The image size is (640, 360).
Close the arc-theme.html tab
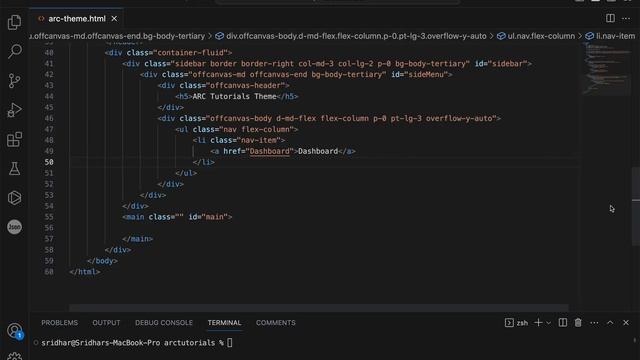tap(114, 19)
